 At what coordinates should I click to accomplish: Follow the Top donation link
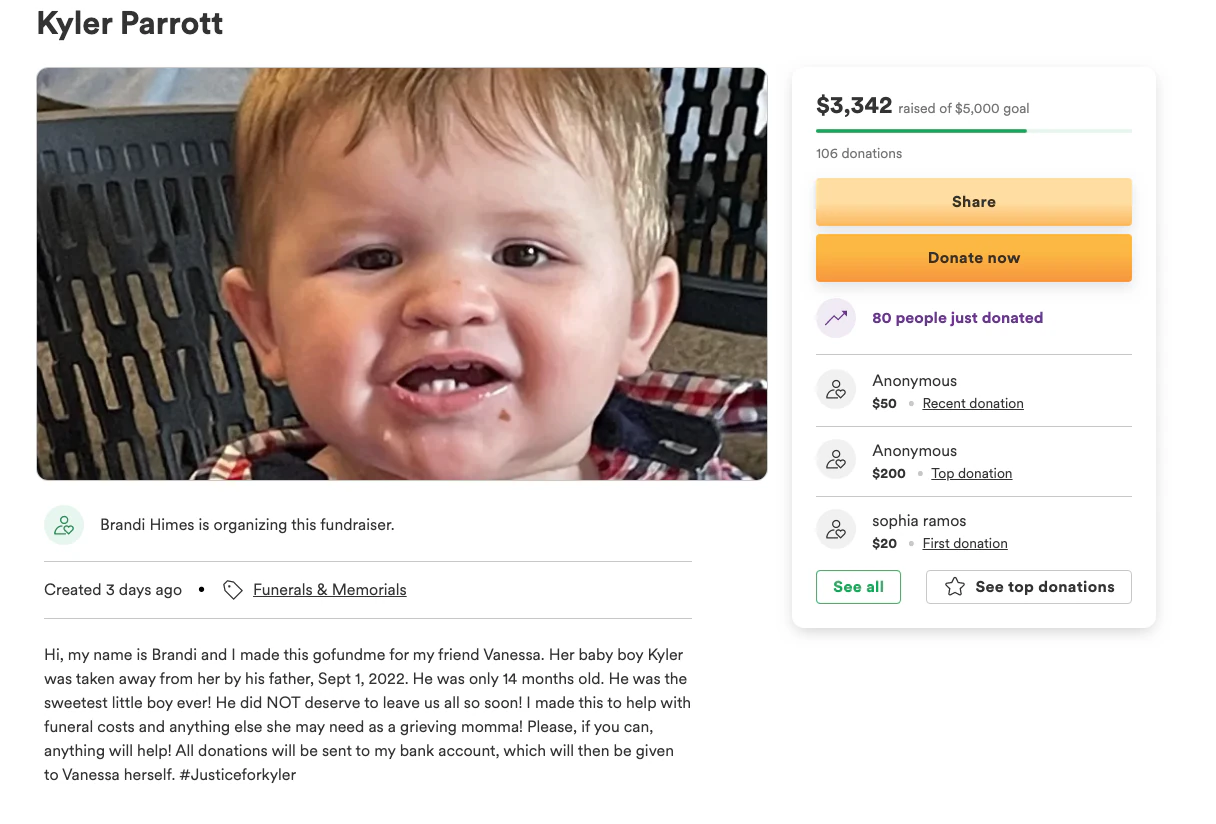pyautogui.click(x=971, y=474)
